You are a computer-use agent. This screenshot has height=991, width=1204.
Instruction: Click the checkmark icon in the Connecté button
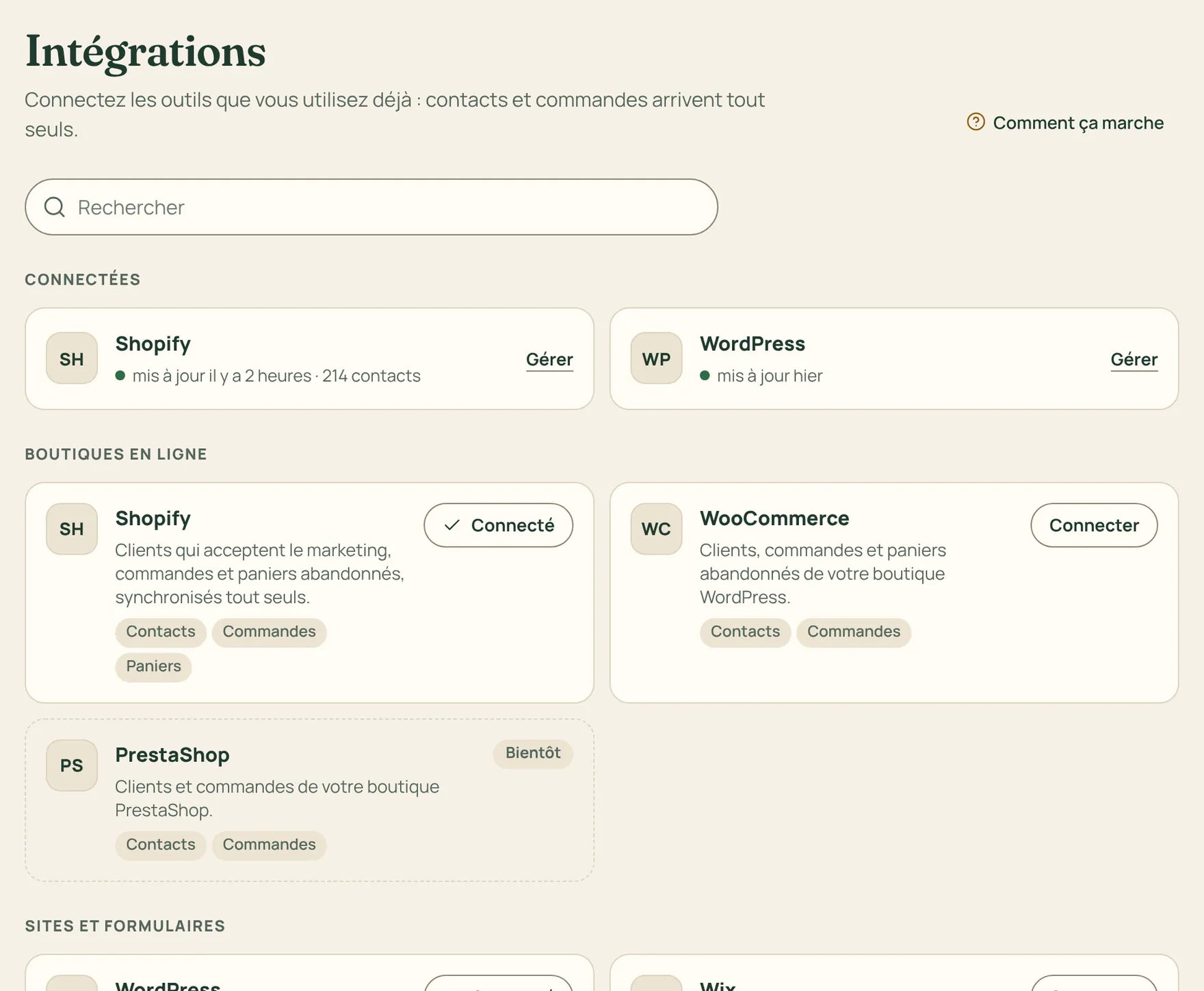tap(451, 525)
